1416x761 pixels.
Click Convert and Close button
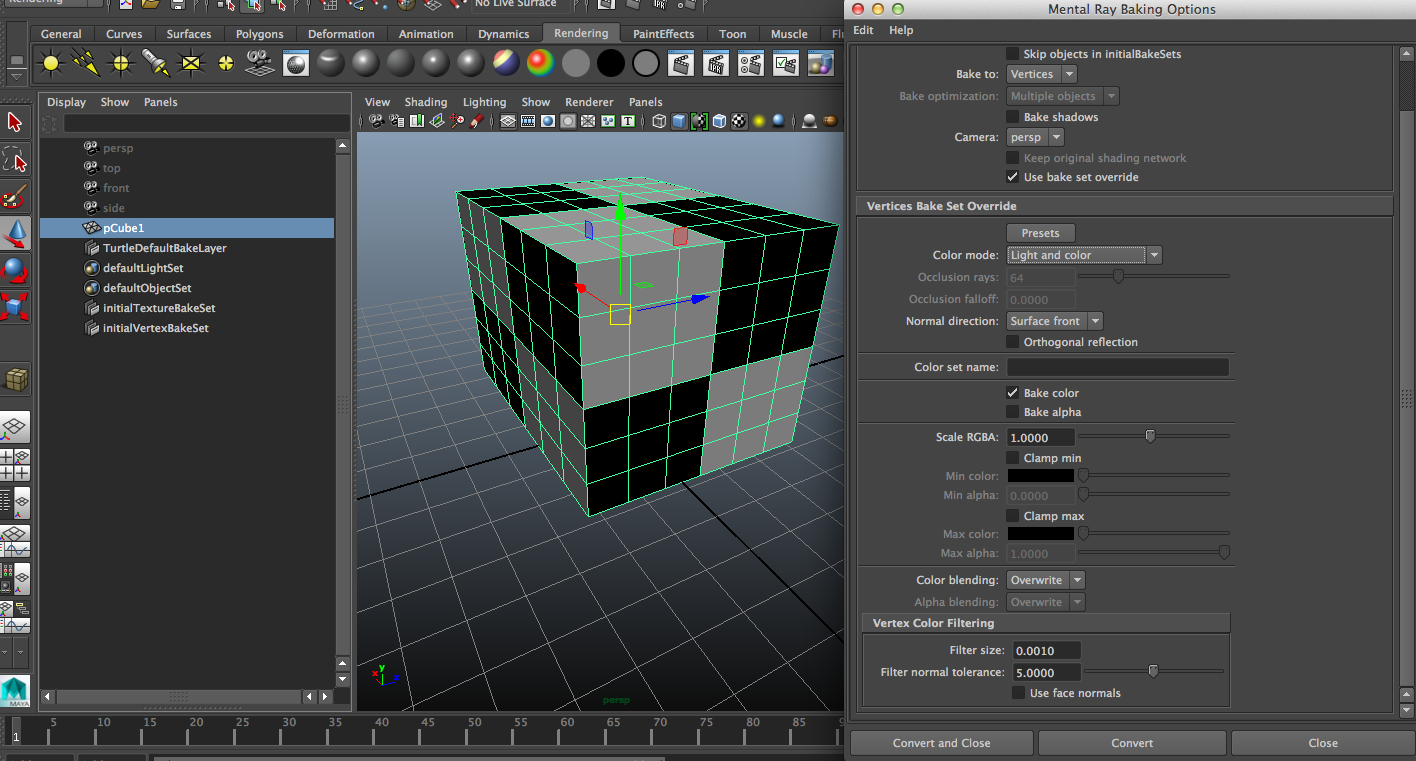[x=941, y=743]
